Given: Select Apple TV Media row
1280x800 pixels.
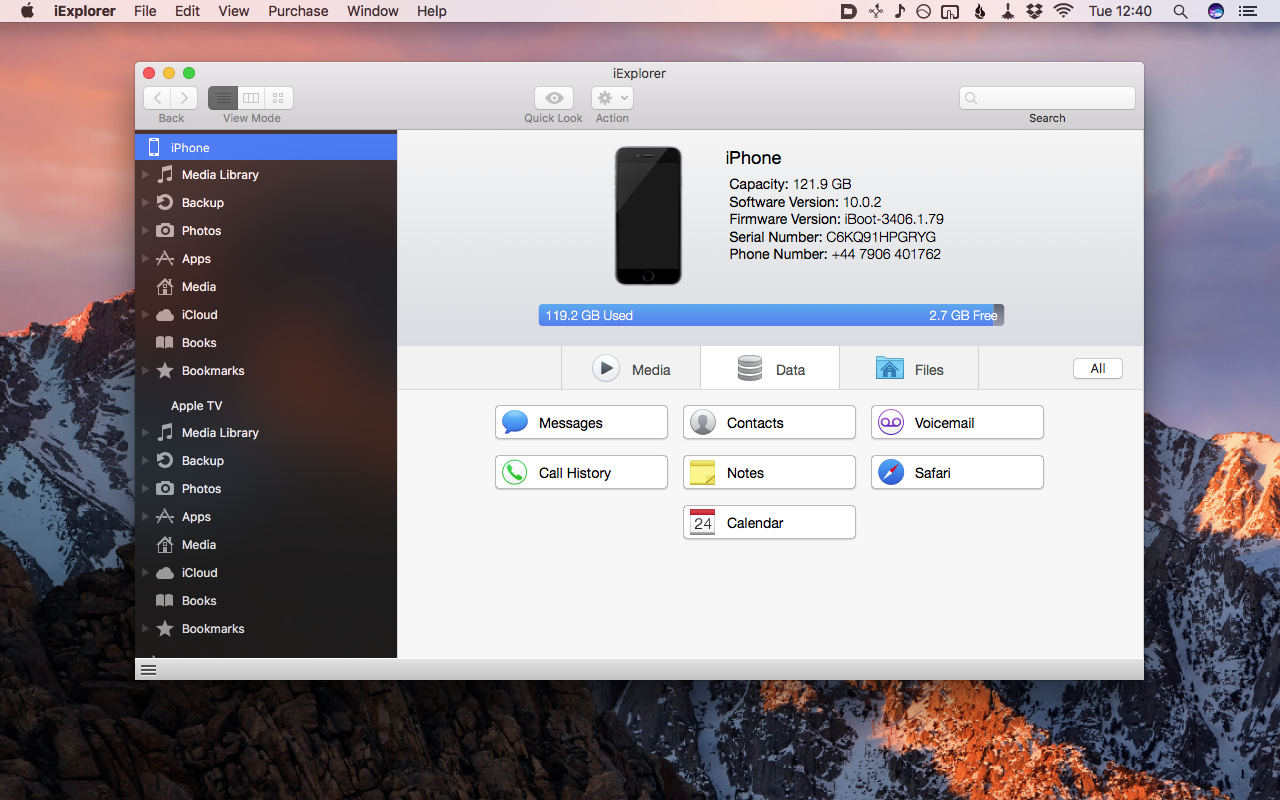Looking at the screenshot, I should pos(266,544).
